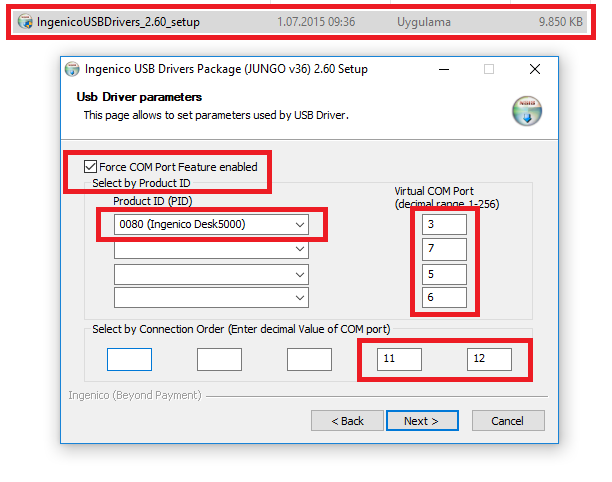Click the Virtual COM Port field showing 6

pyautogui.click(x=444, y=298)
